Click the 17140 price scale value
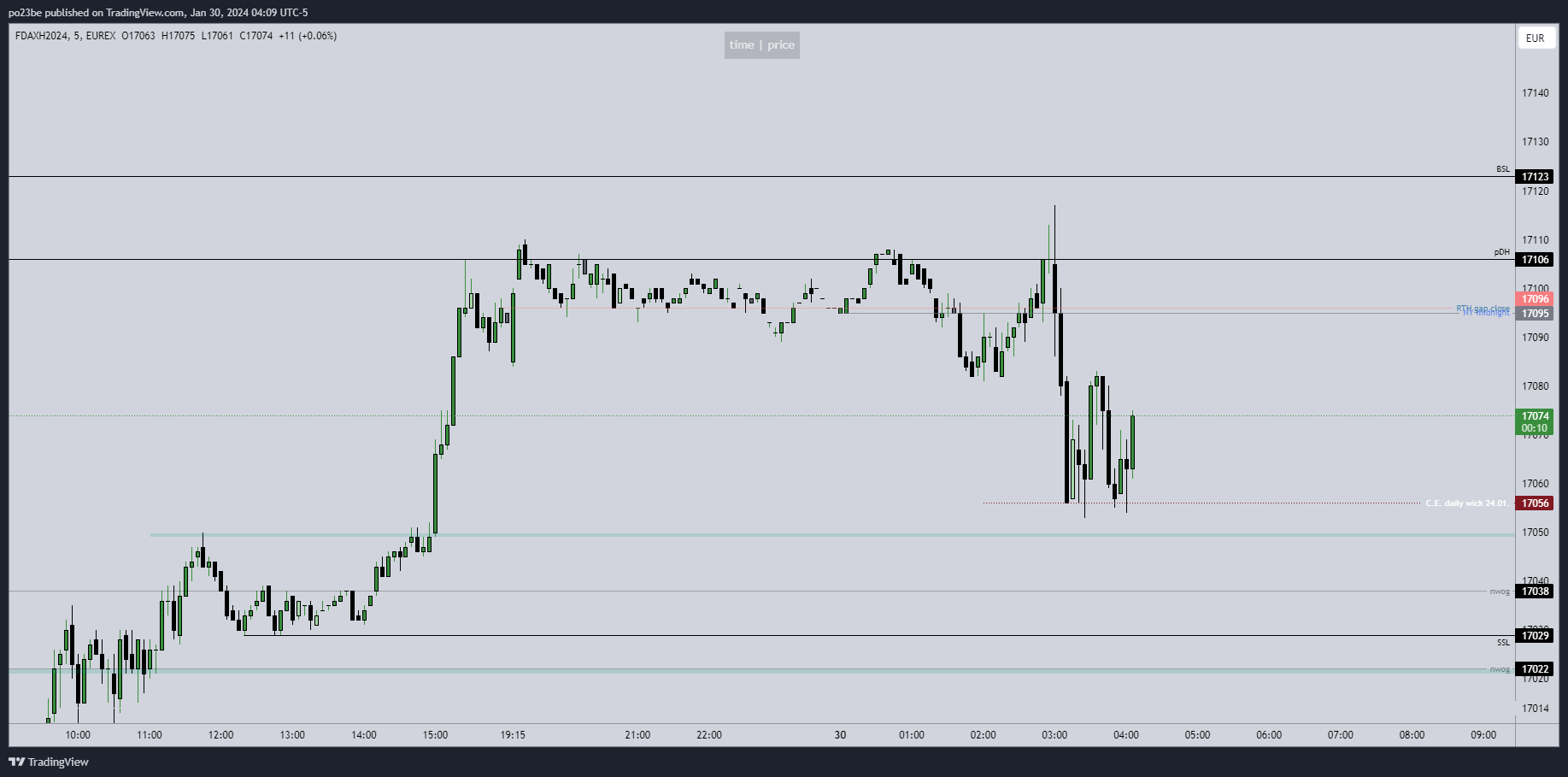The height and width of the screenshot is (777, 1568). (x=1535, y=93)
